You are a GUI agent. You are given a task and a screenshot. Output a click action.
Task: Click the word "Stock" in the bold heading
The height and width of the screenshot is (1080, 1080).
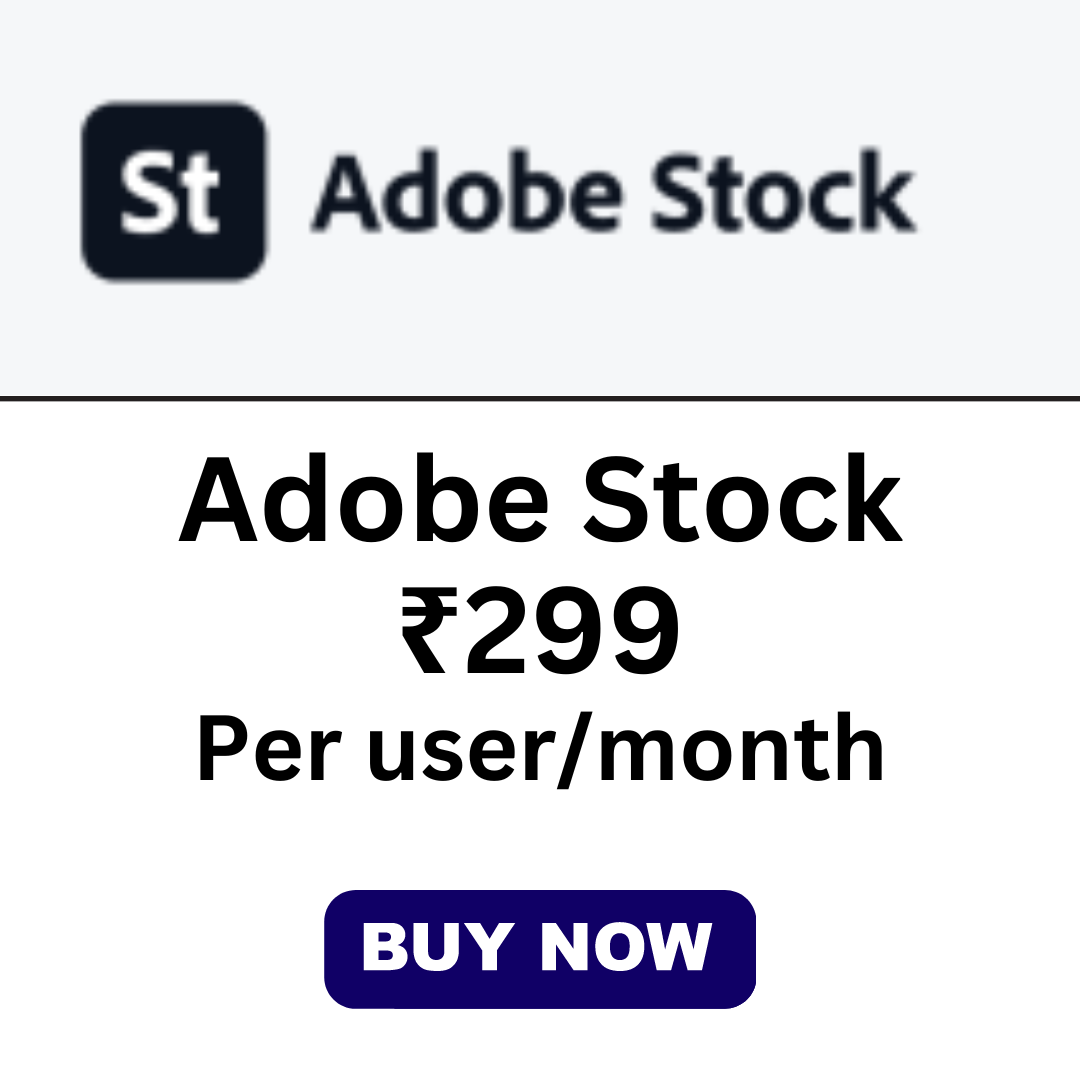(744, 499)
